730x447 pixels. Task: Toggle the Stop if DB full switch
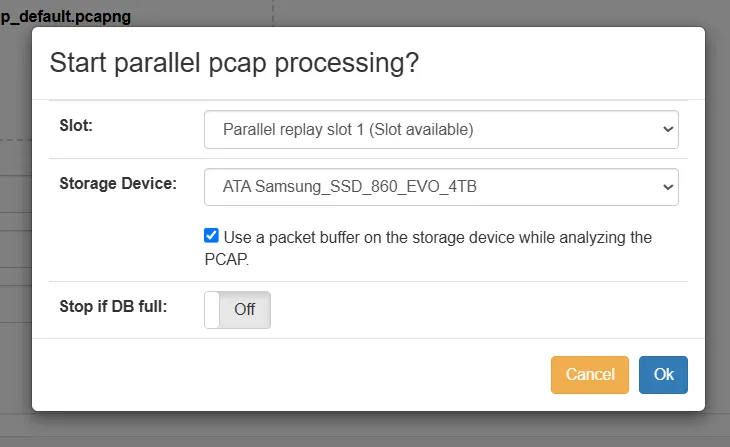[x=237, y=309]
